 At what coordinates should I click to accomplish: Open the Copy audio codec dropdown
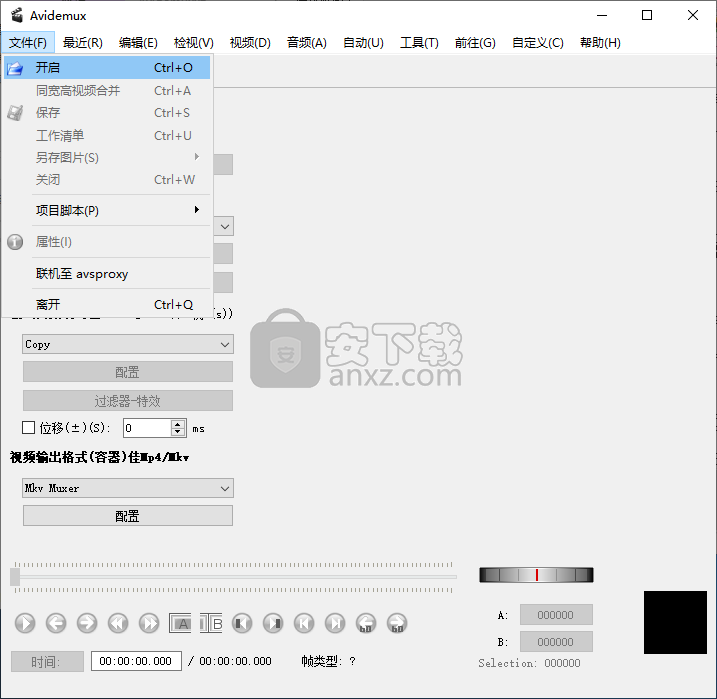pos(128,344)
